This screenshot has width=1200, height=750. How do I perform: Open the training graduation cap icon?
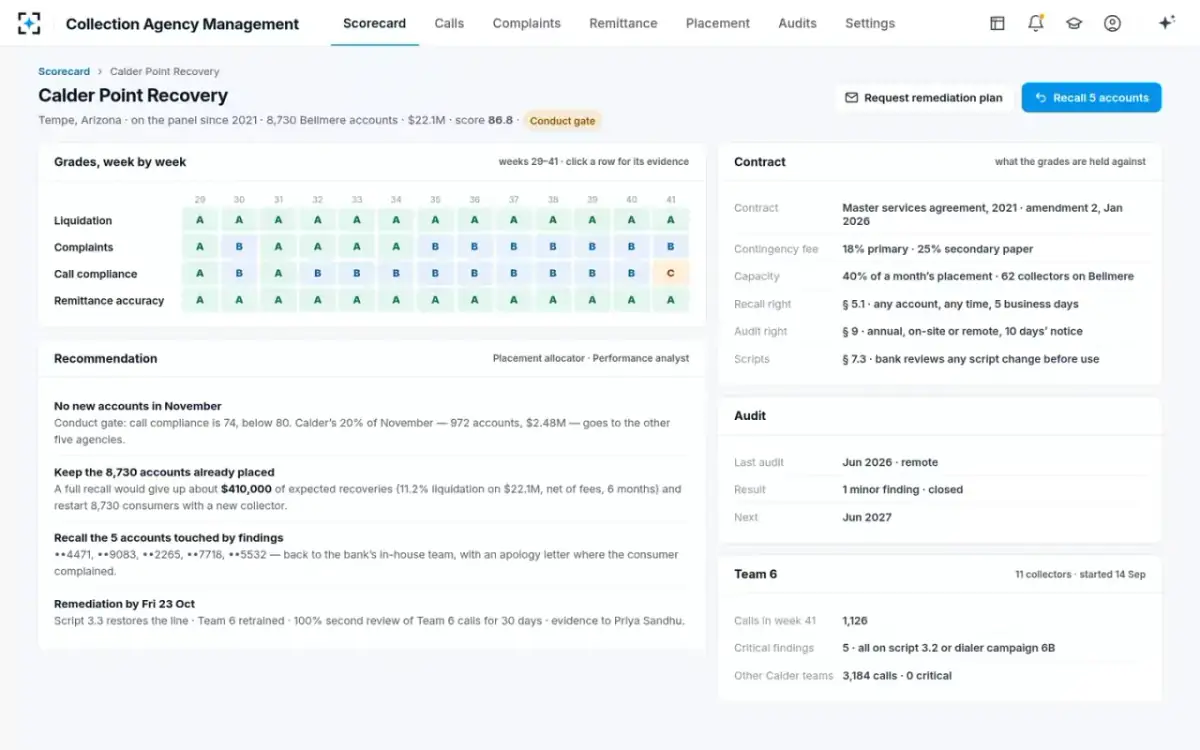pyautogui.click(x=1074, y=23)
